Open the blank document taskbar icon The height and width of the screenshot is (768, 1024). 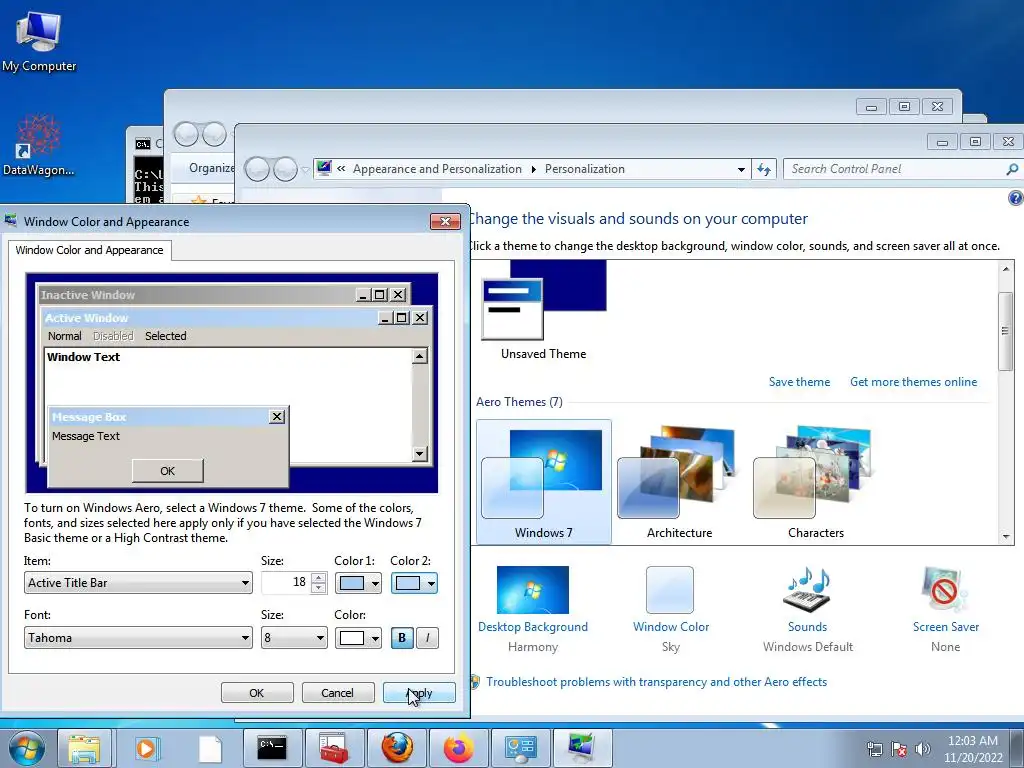pos(210,748)
